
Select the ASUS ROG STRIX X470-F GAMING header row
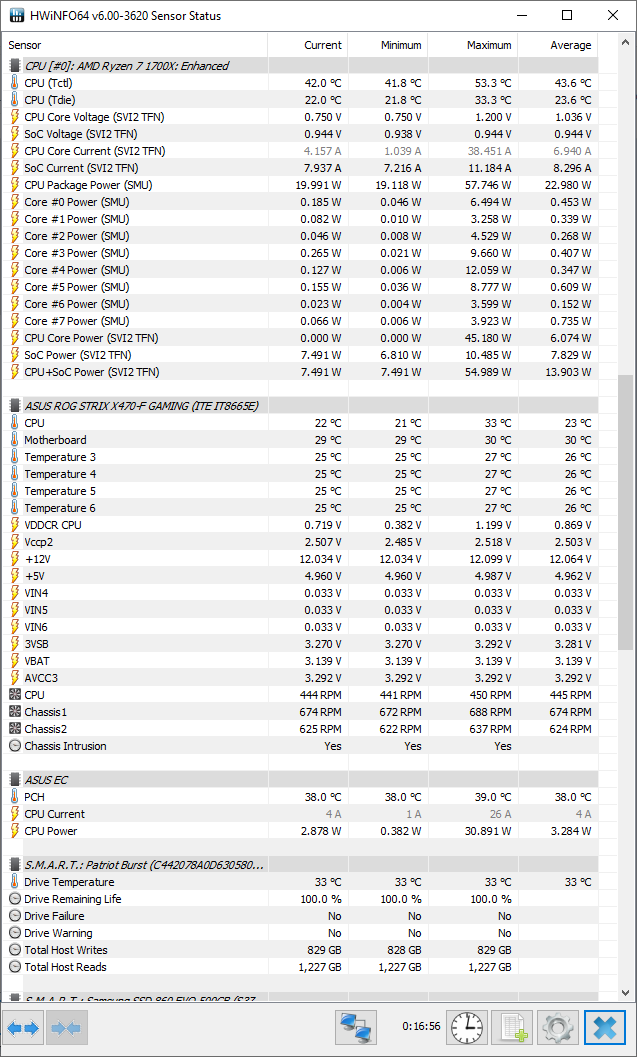click(301, 406)
